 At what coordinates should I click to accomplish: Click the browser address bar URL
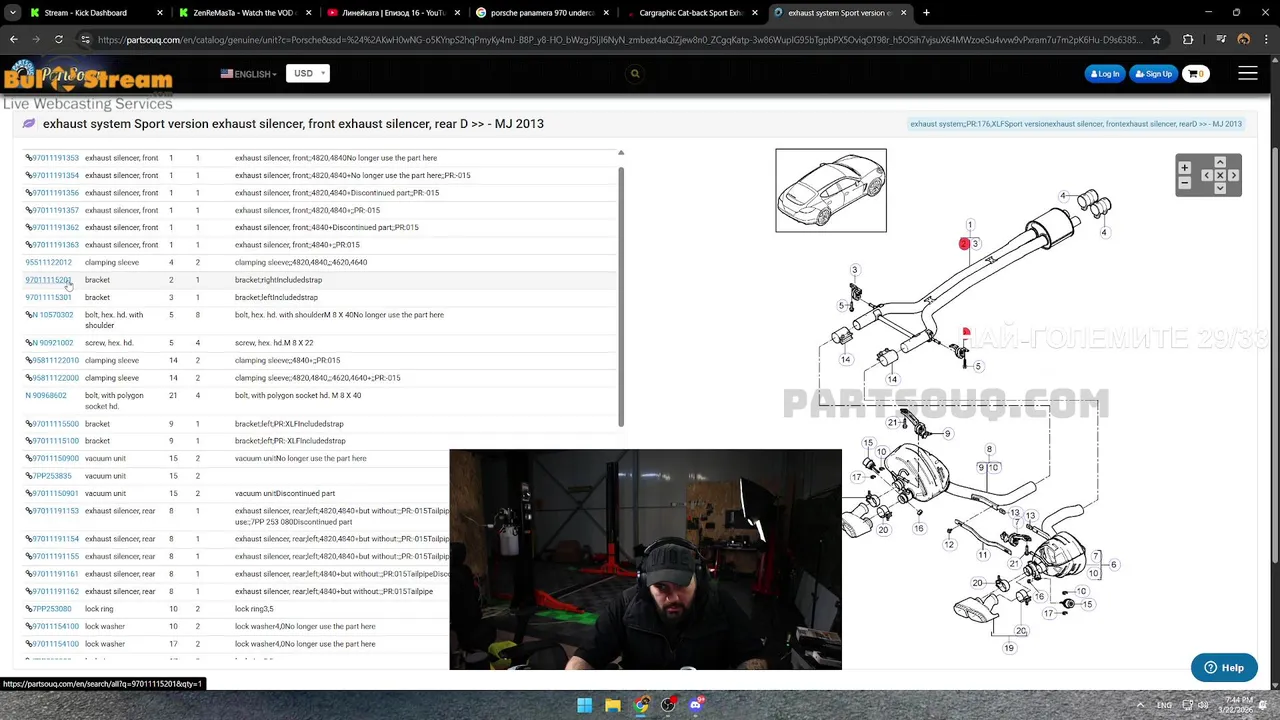tap(620, 39)
